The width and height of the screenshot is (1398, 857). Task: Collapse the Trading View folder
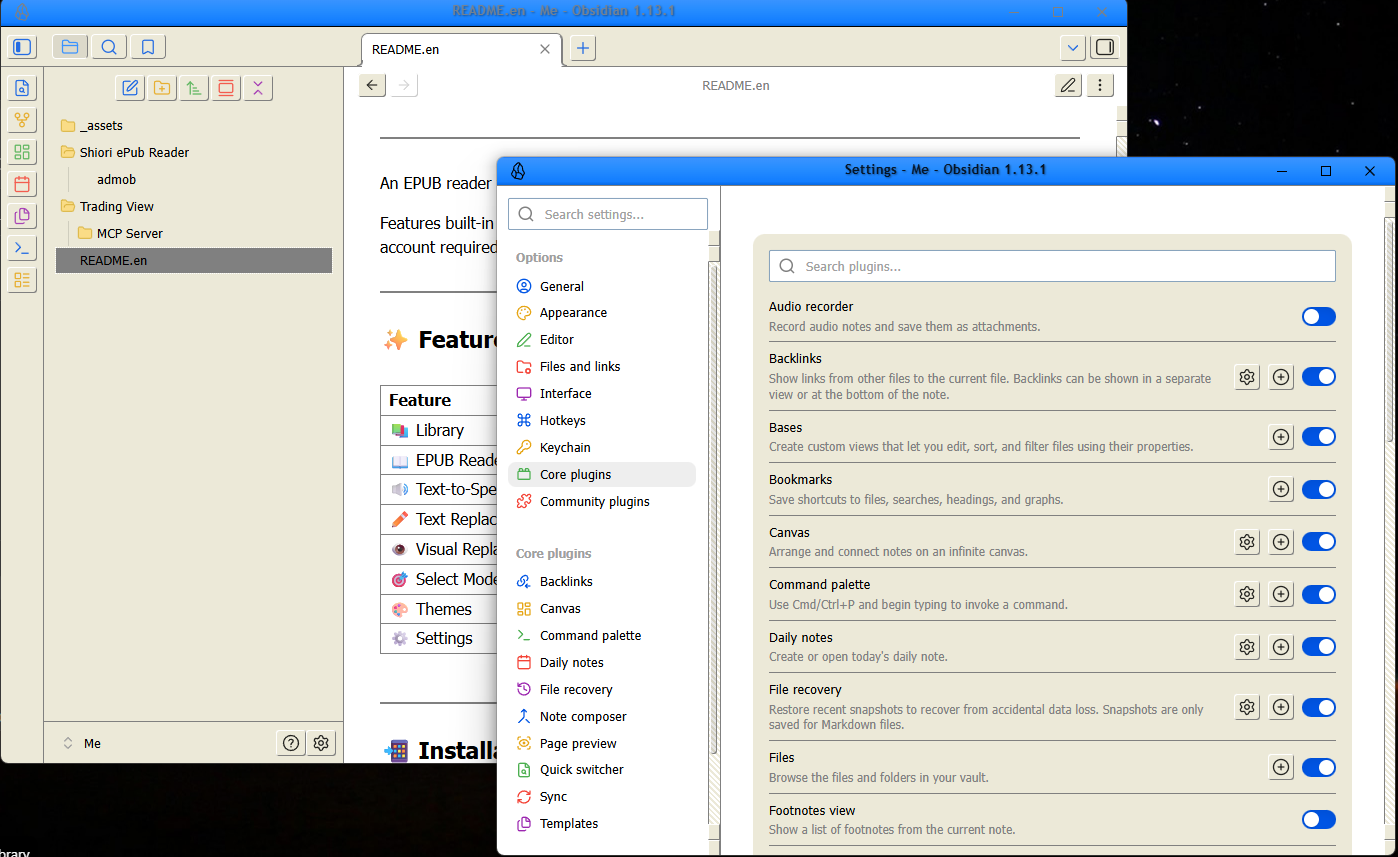coord(193,207)
